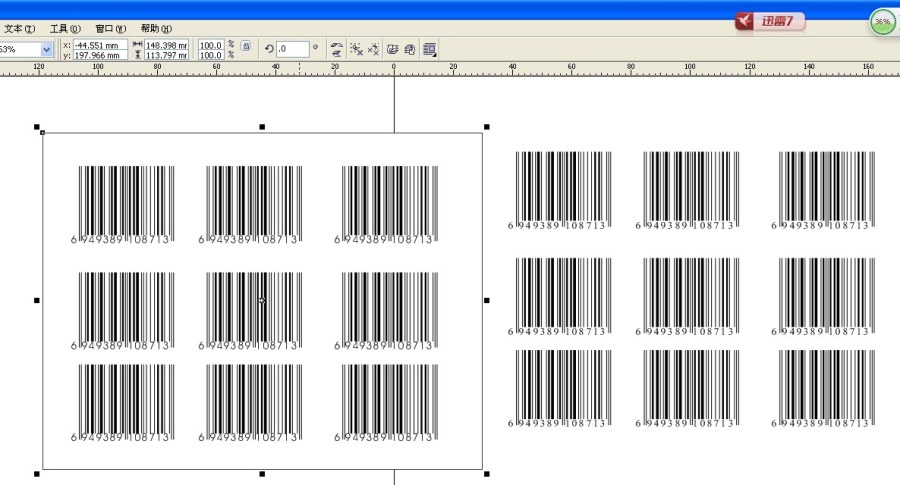
Task: Click the y position field 197.966 mm
Action: click(100, 55)
